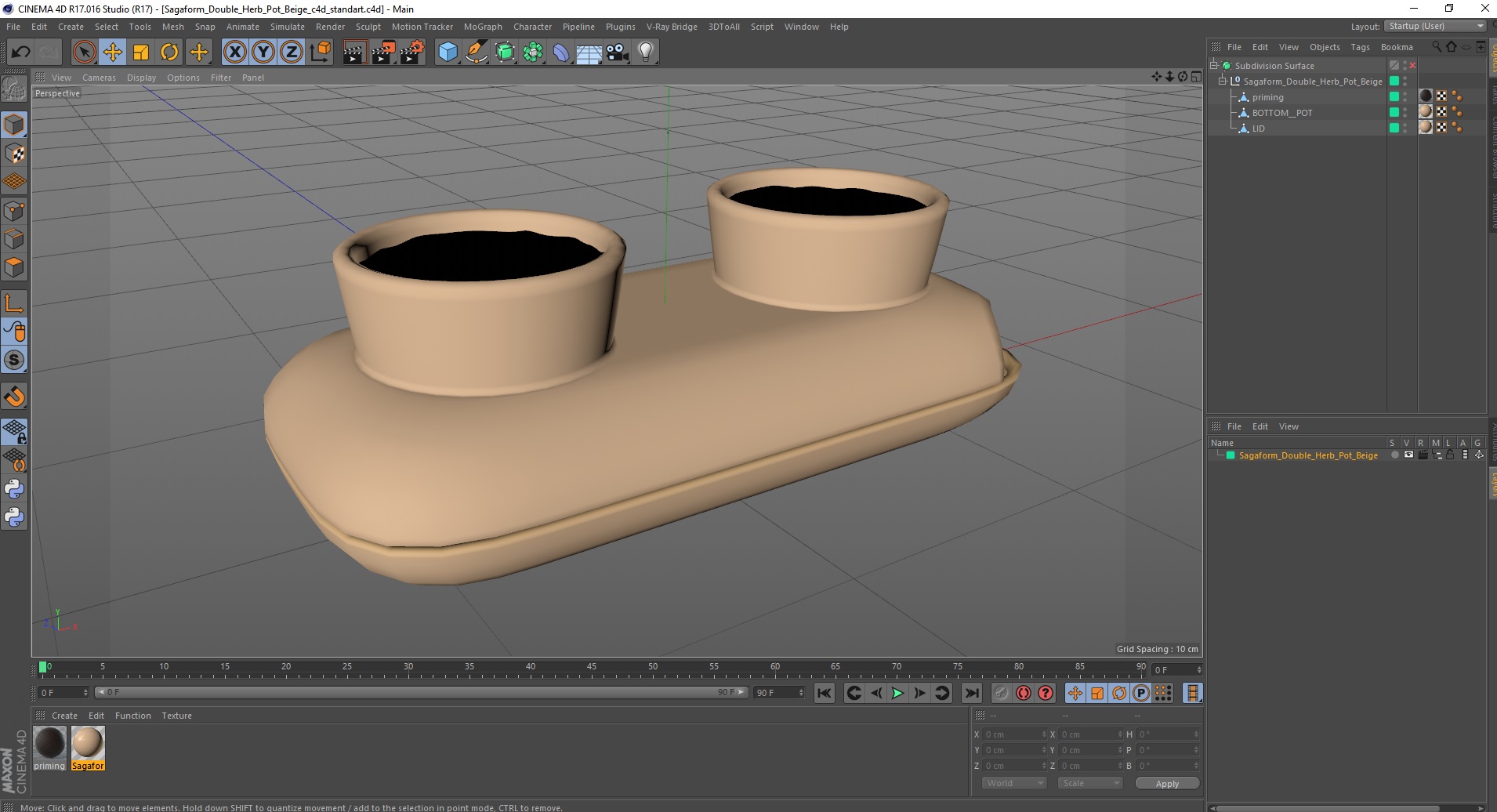Open the Scale mode dropdown
The image size is (1497, 812).
[1089, 783]
